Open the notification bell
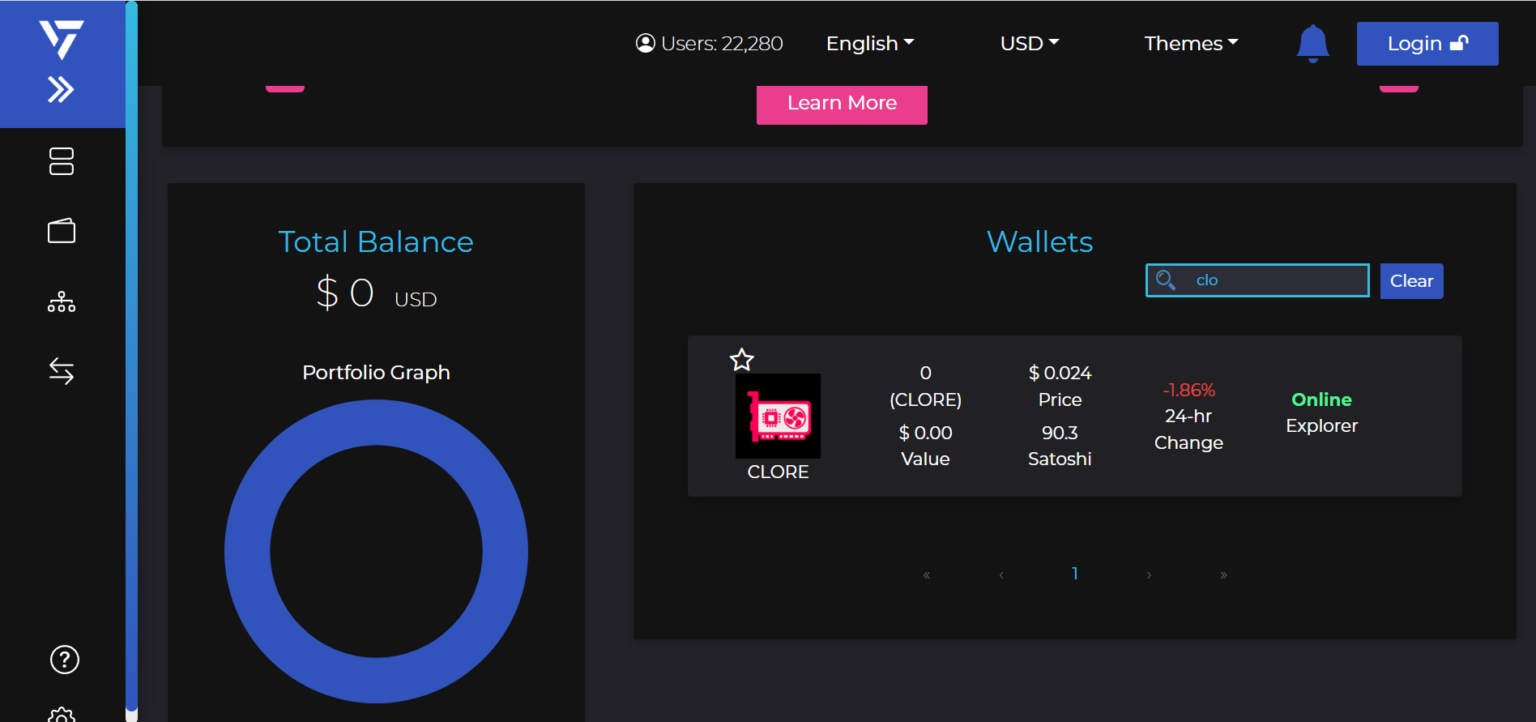The height and width of the screenshot is (722, 1536). (1312, 43)
